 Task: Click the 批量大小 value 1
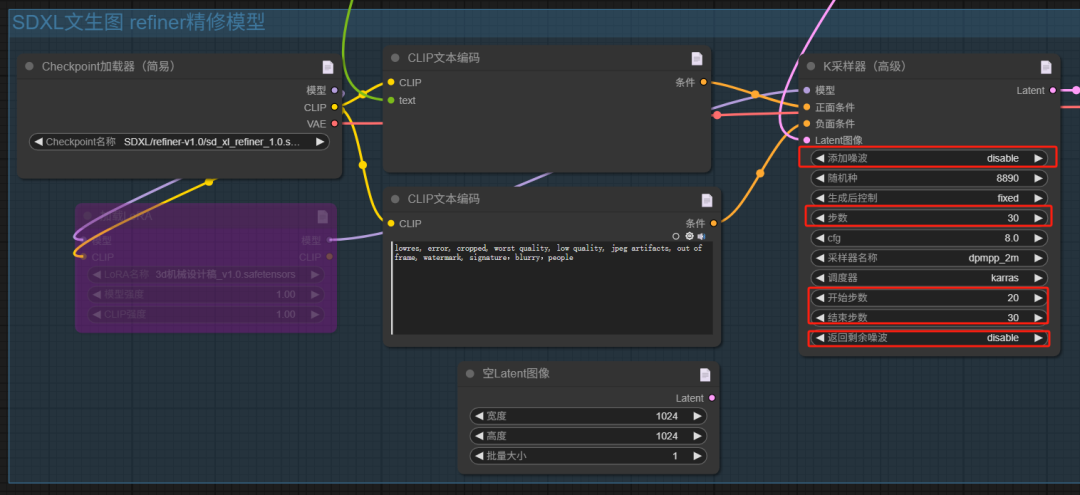pyautogui.click(x=675, y=456)
